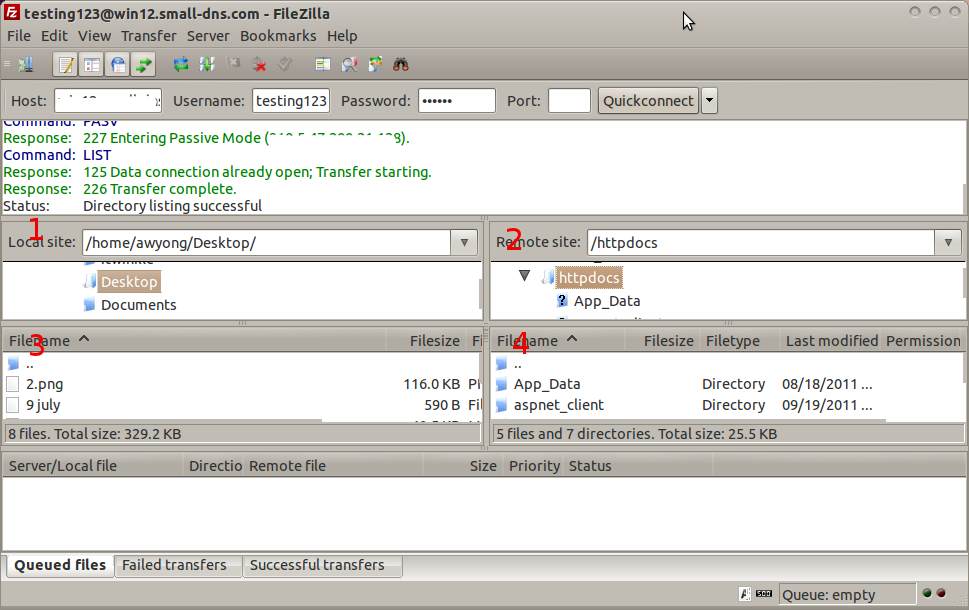Open the Quickconnect history dropdown arrow
The height and width of the screenshot is (610, 969).
coord(709,100)
